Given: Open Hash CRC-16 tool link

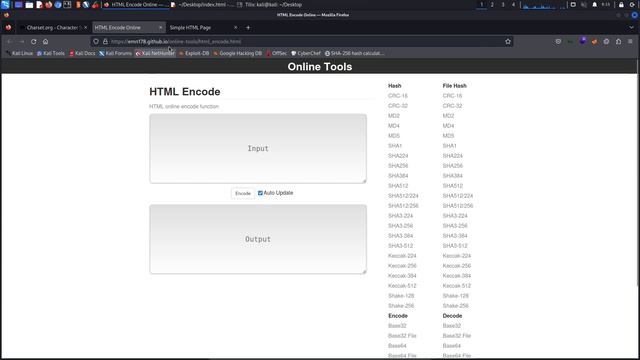Looking at the screenshot, I should (x=398, y=96).
